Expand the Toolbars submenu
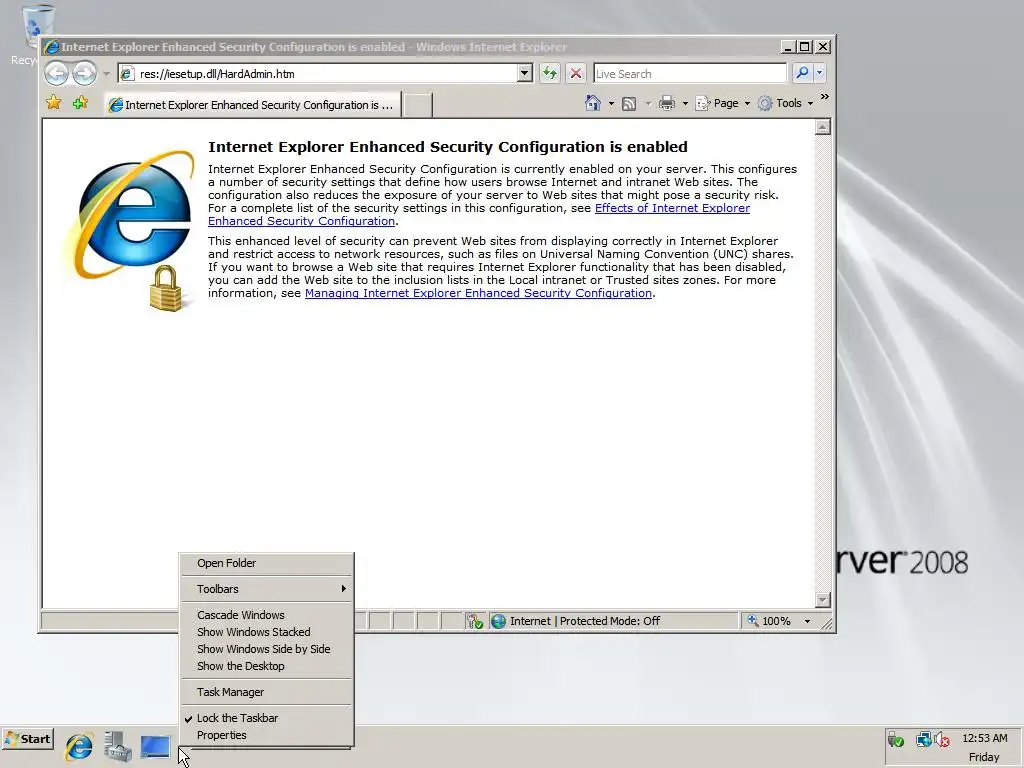Image resolution: width=1024 pixels, height=768 pixels. (x=266, y=589)
